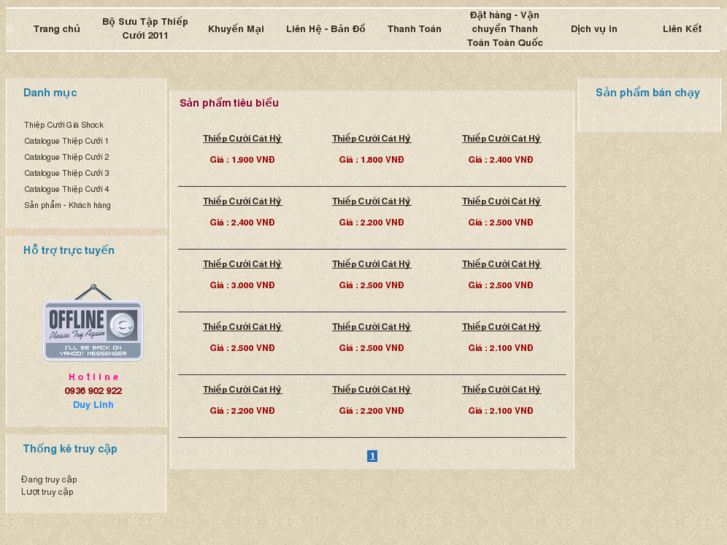Open Catalogue Thiệp Cưới 2
The height and width of the screenshot is (545, 727).
[x=67, y=157]
